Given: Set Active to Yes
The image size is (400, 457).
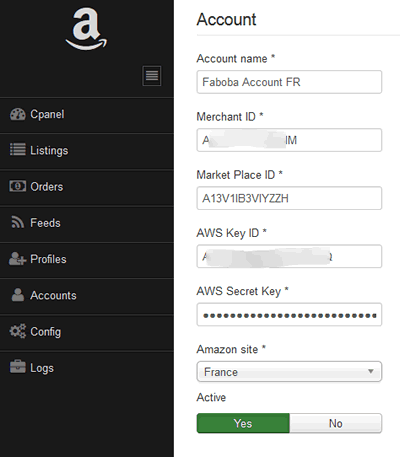Looking at the screenshot, I should (x=243, y=423).
